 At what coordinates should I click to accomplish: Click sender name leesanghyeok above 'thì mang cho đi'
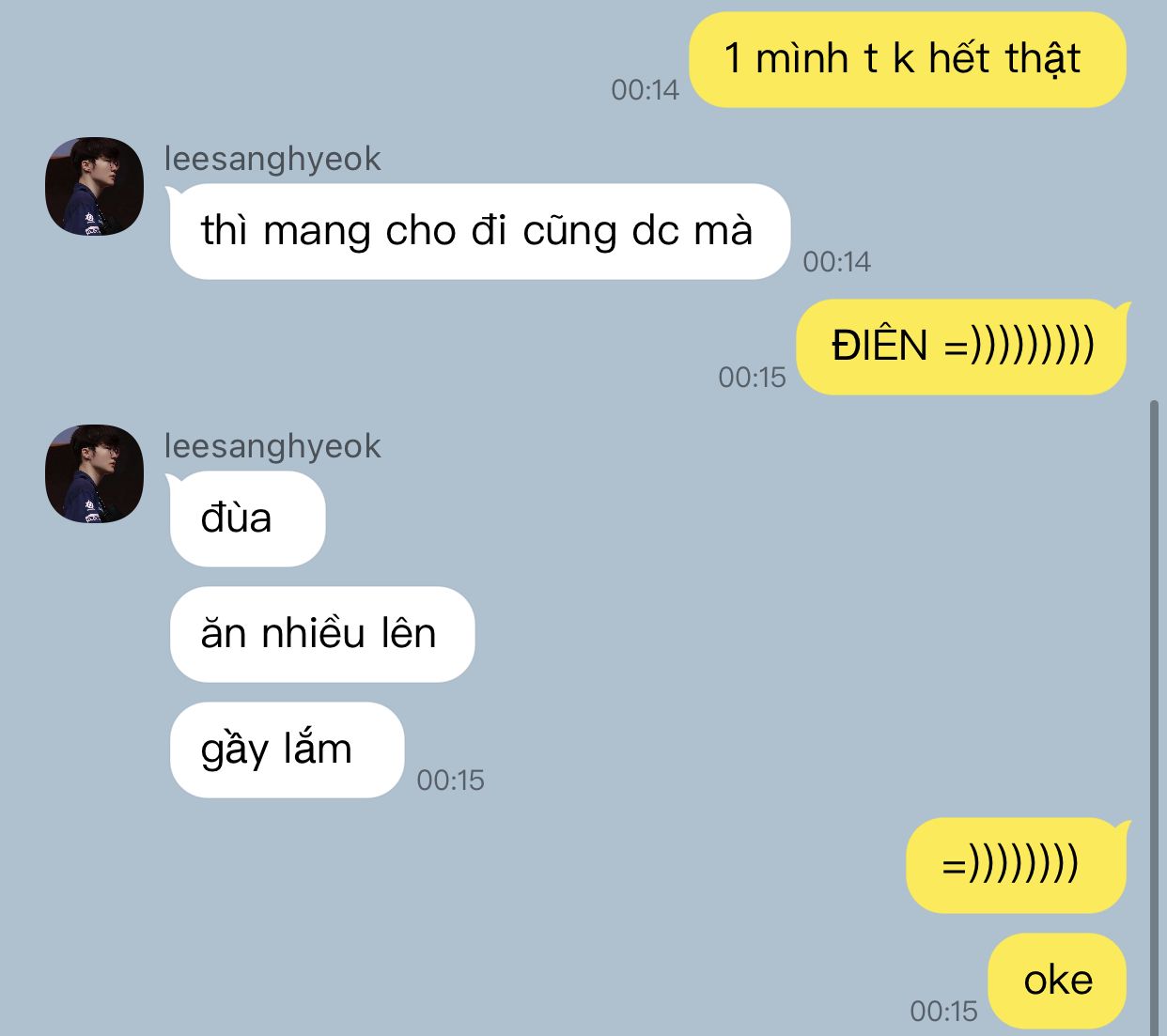[x=272, y=159]
